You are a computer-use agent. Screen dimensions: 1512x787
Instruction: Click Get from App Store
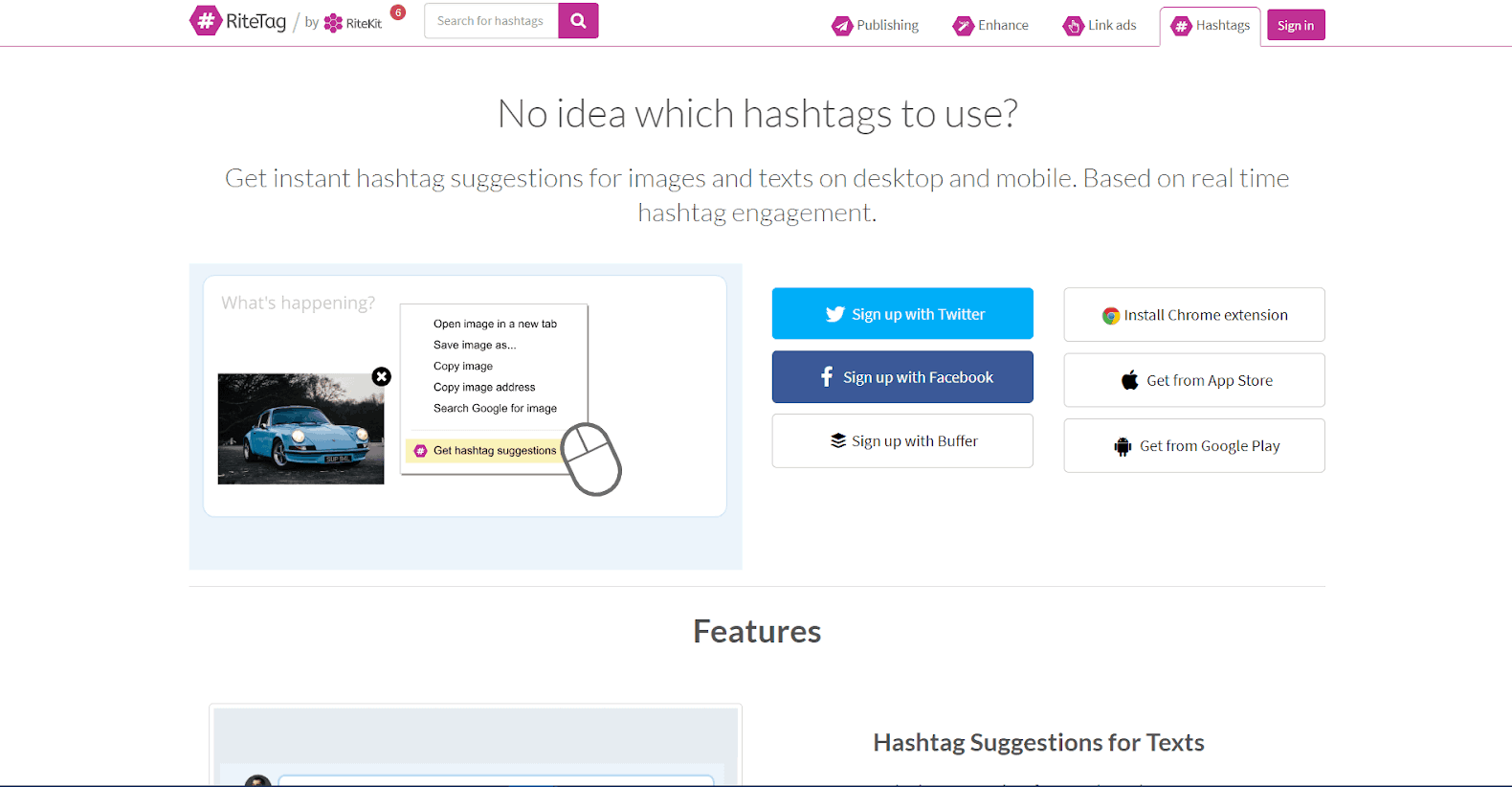tap(1194, 380)
